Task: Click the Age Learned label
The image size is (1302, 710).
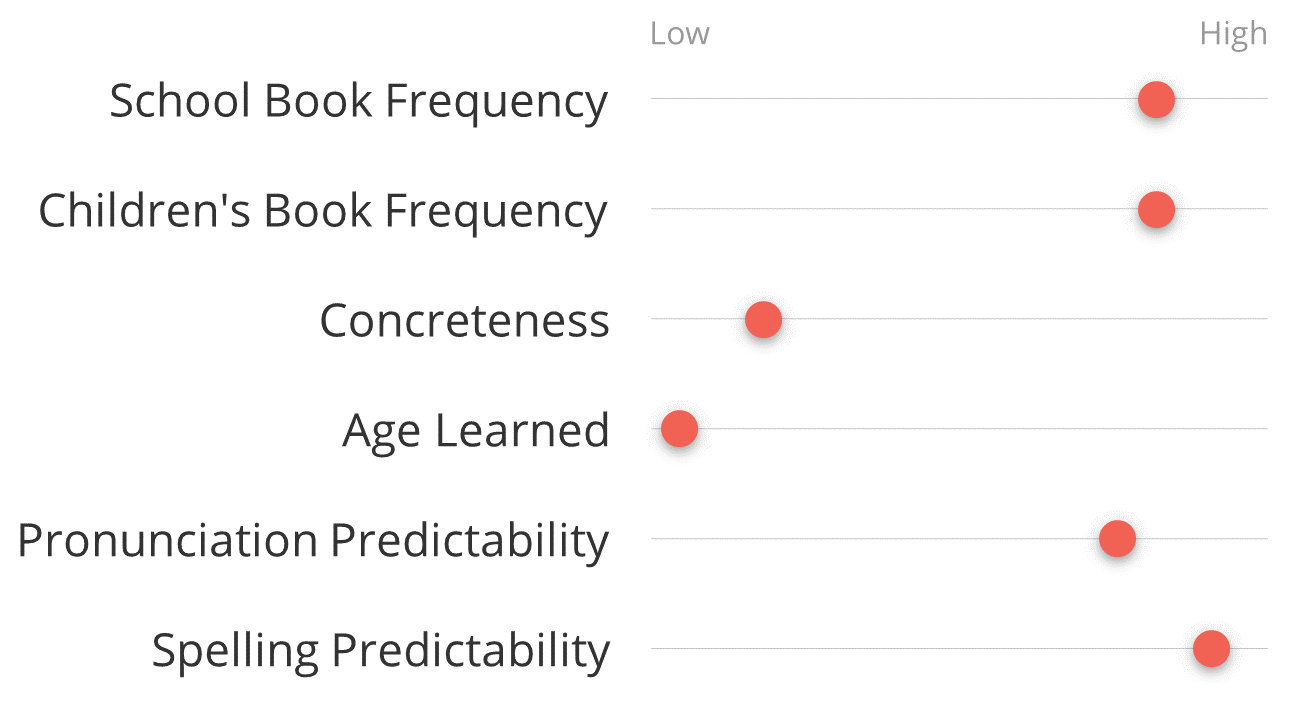Action: tap(475, 431)
